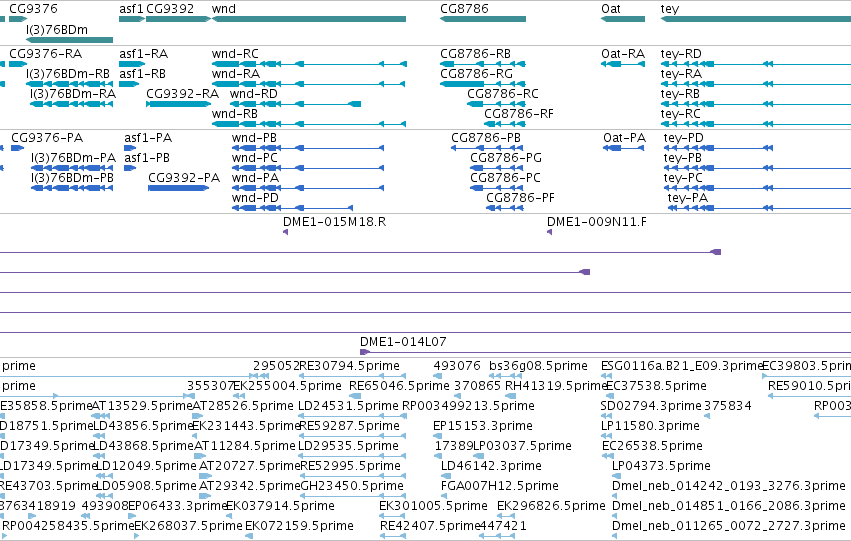Click transcript wnd-RD
Viewport: 851px width, 541px height.
pyautogui.click(x=253, y=94)
